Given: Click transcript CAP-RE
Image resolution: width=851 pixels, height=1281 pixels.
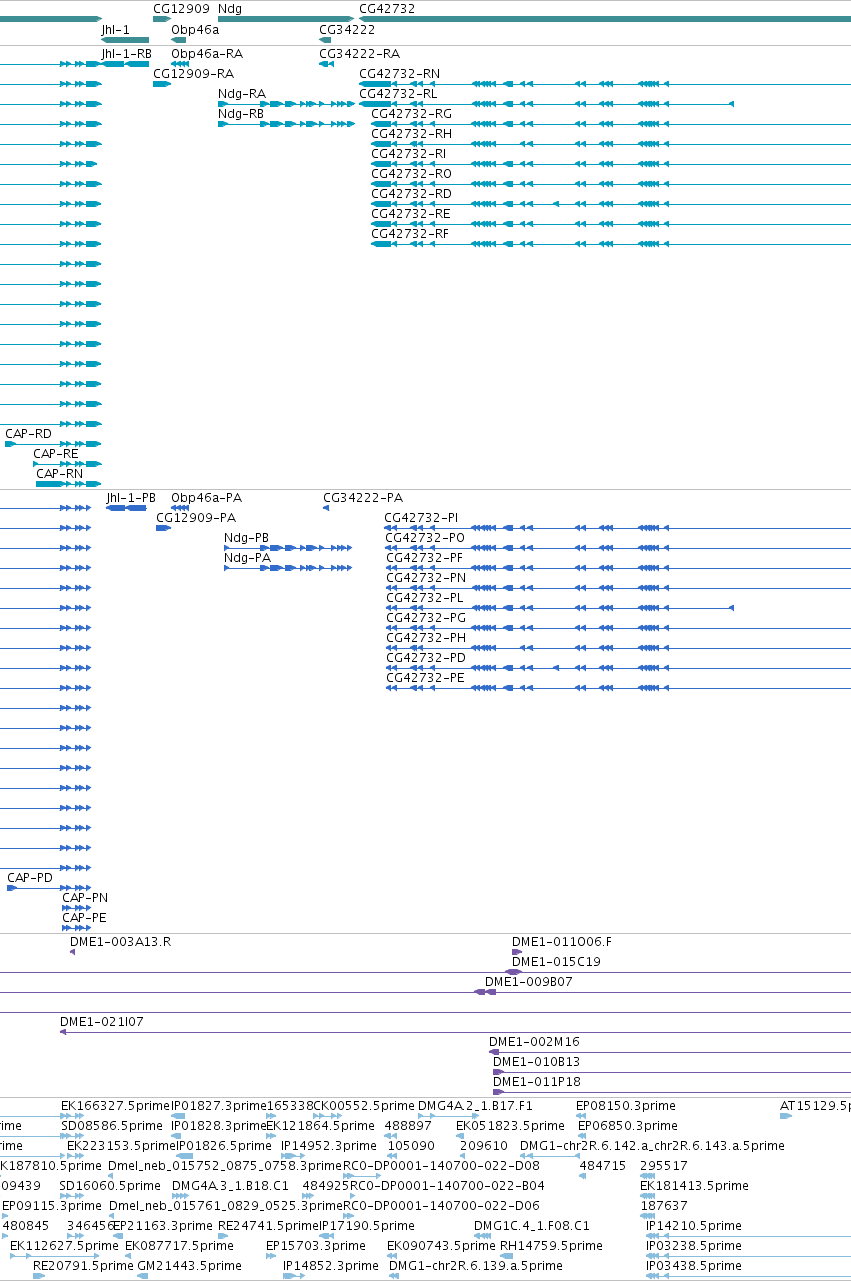Looking at the screenshot, I should pyautogui.click(x=56, y=453).
